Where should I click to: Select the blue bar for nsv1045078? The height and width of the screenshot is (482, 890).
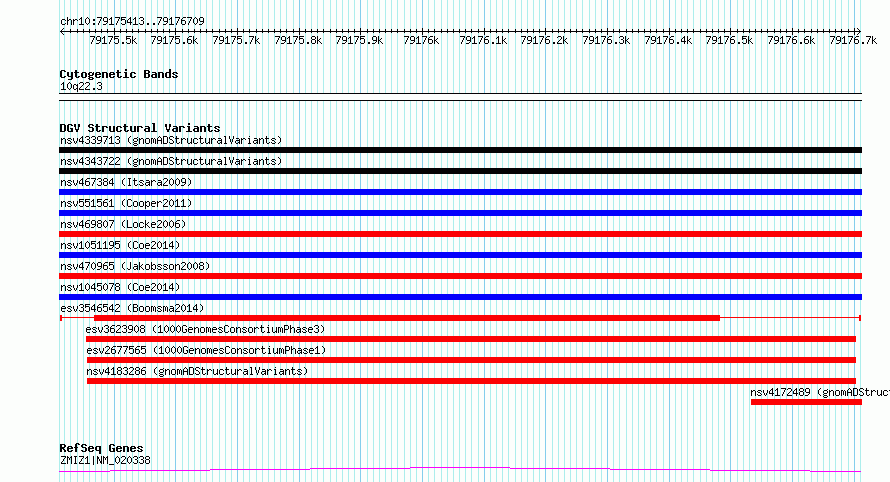[460, 297]
